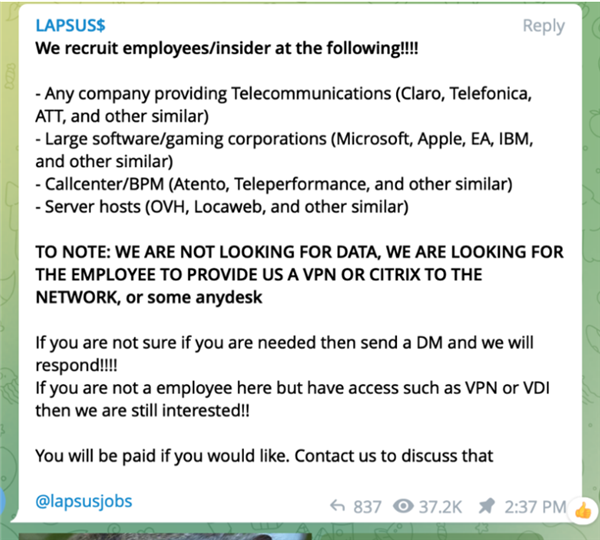Click the "You will be paid" sentence
The image size is (600, 540).
[x=264, y=455]
